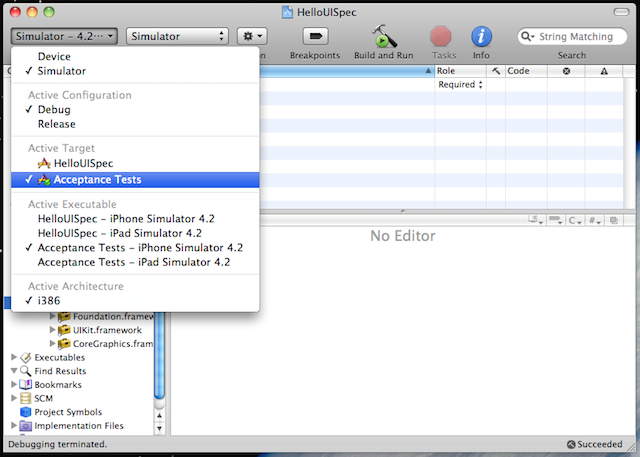Screen dimensions: 640x457
Task: Choose Acceptance Tests - iPad Simulator 4.2 executable
Action: pyautogui.click(x=135, y=262)
